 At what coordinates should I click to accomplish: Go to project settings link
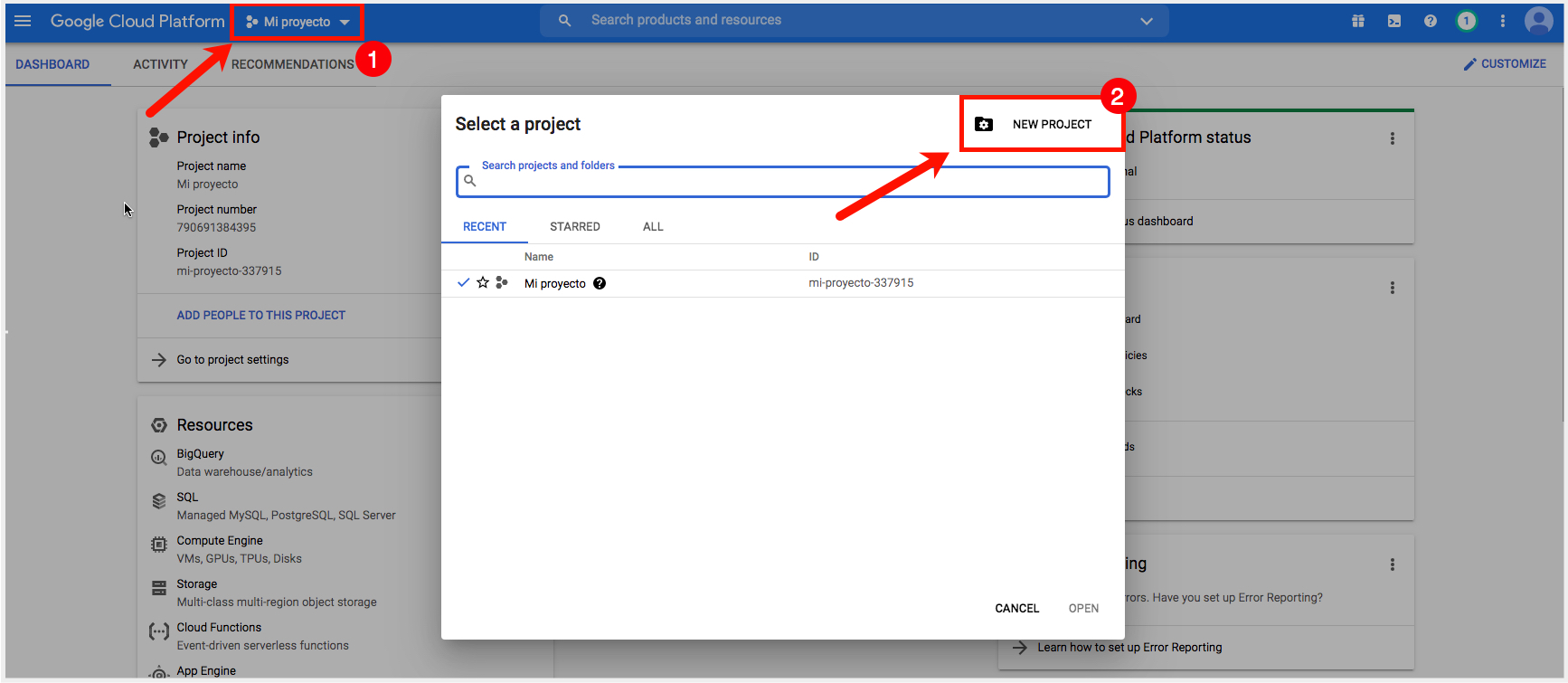pos(232,360)
